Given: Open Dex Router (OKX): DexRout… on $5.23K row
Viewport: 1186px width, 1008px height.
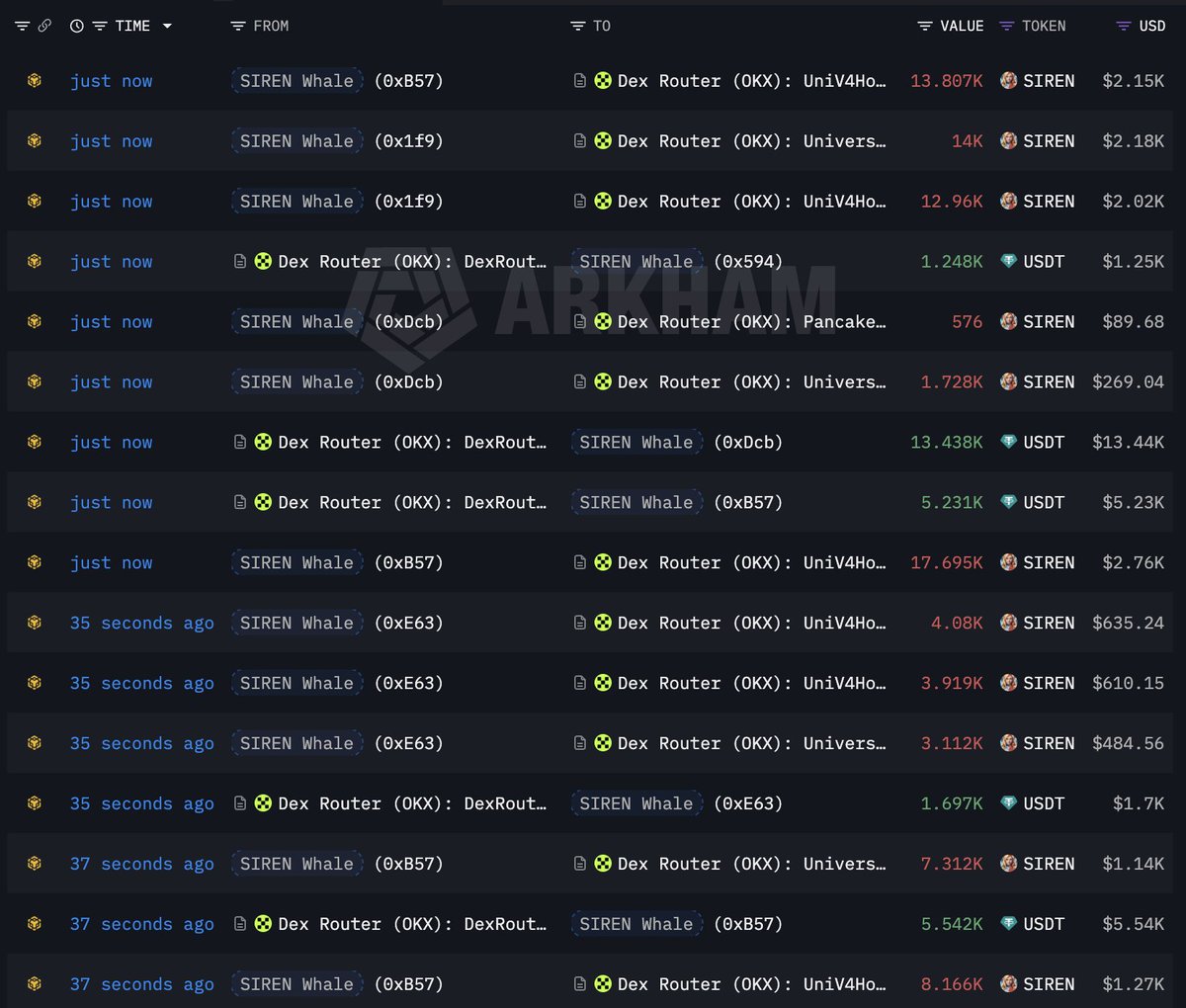Looking at the screenshot, I should click(x=412, y=502).
